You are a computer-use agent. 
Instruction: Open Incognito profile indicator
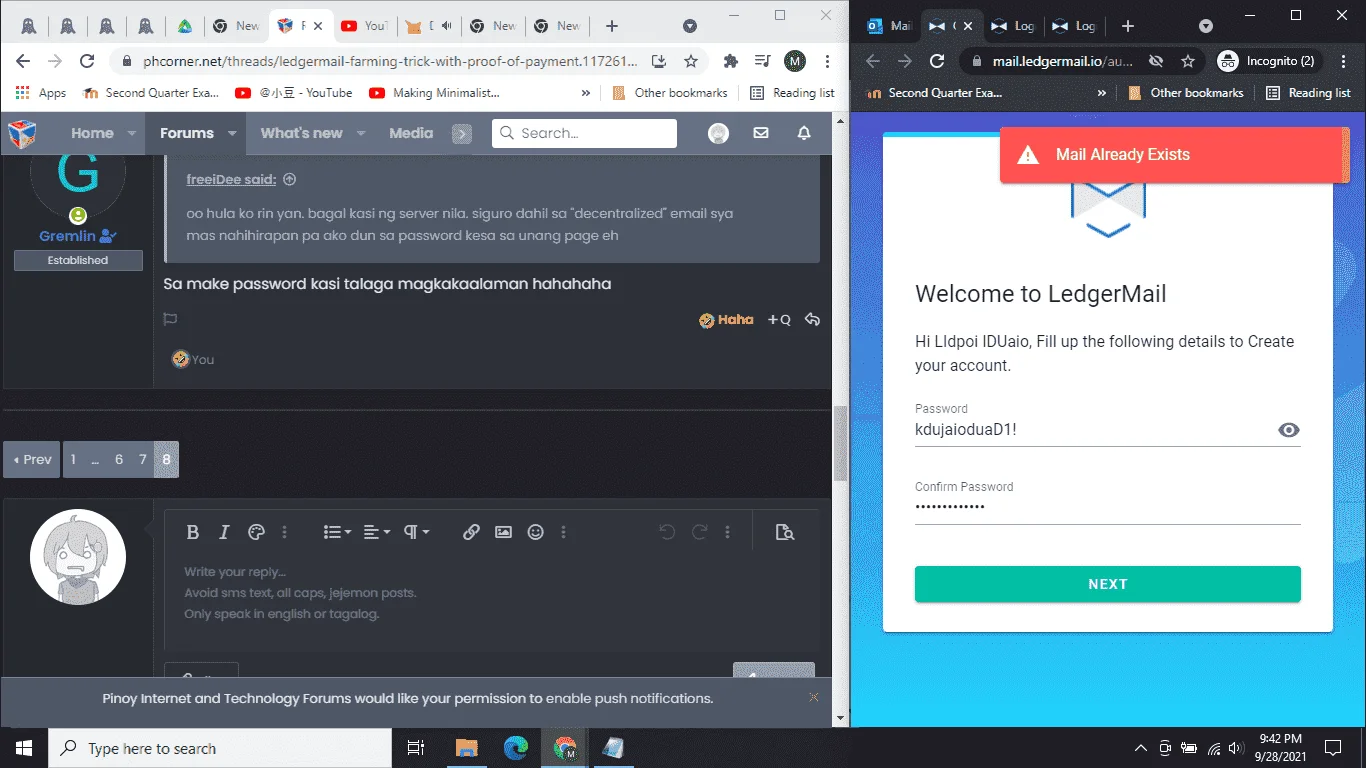tap(1268, 61)
